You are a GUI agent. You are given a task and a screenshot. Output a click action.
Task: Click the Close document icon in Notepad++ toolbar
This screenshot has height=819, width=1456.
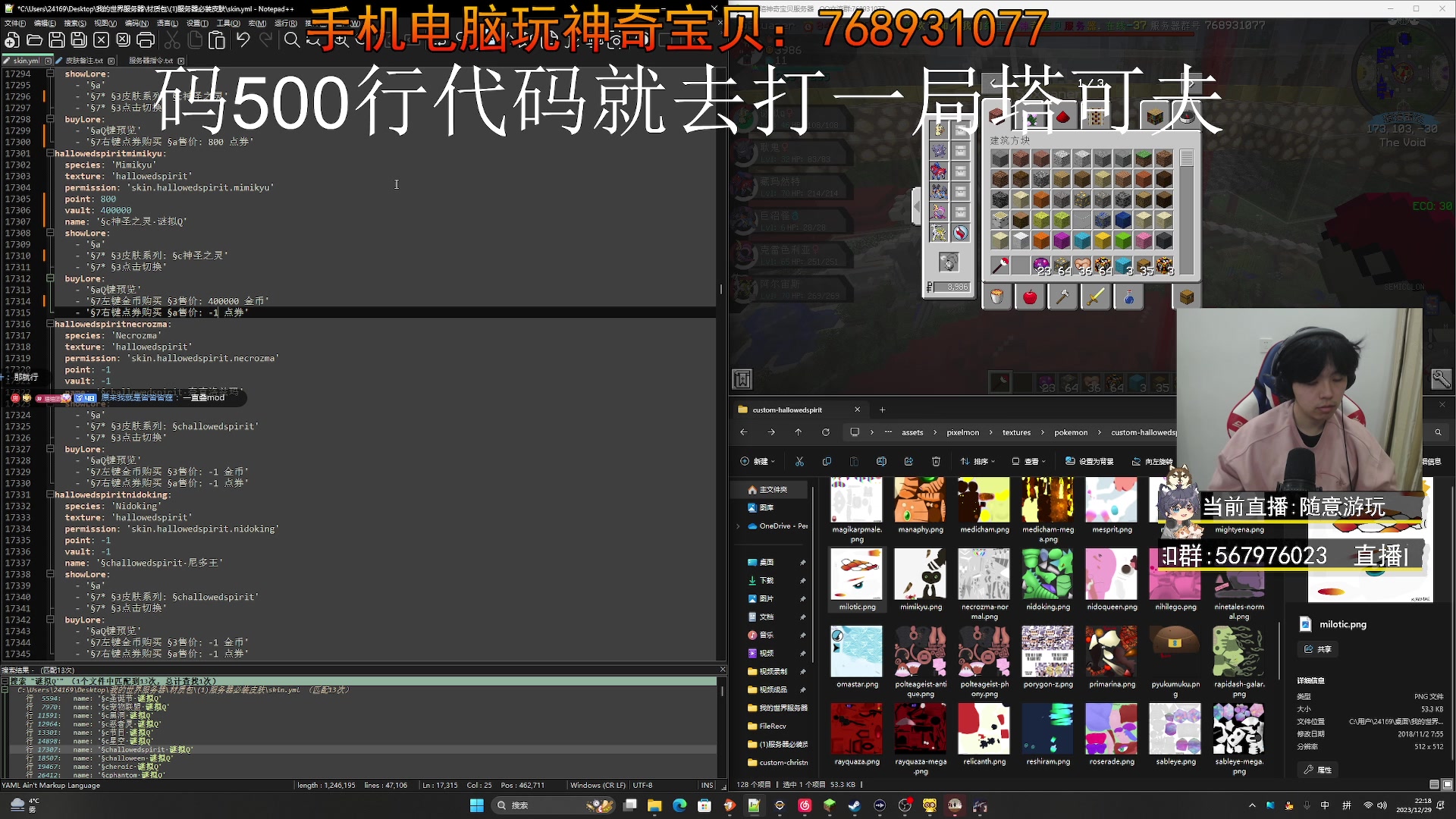(x=102, y=40)
